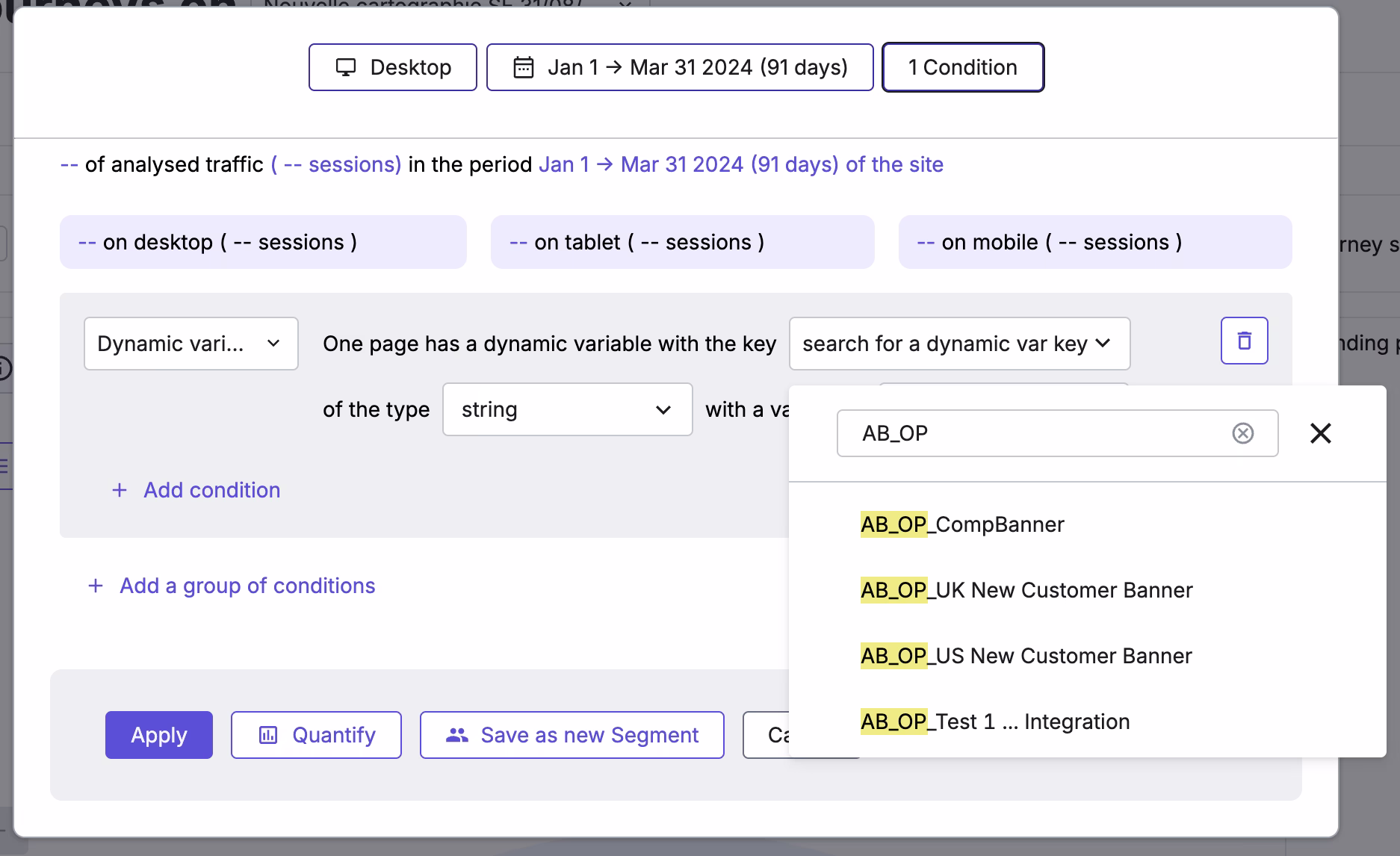The height and width of the screenshot is (856, 1400).
Task: Click the bar chart icon on Quantify
Action: click(267, 735)
